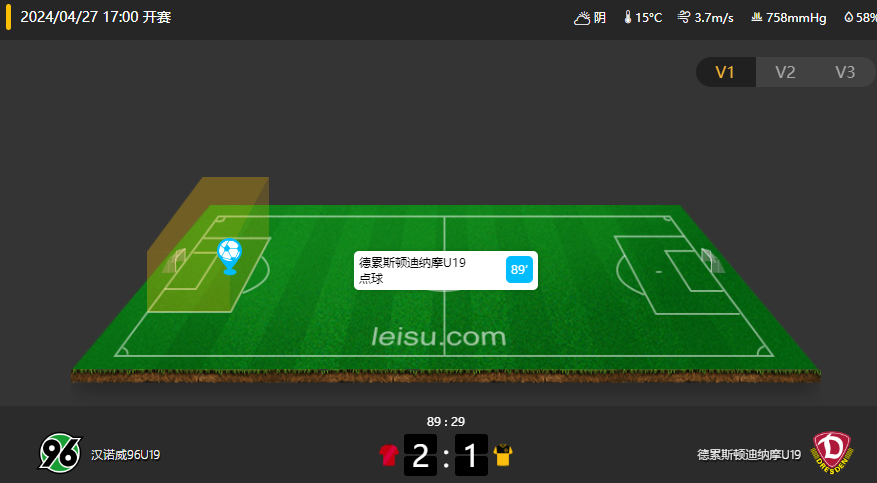877x483 pixels.
Task: Click the home score digit 2
Action: [x=421, y=455]
